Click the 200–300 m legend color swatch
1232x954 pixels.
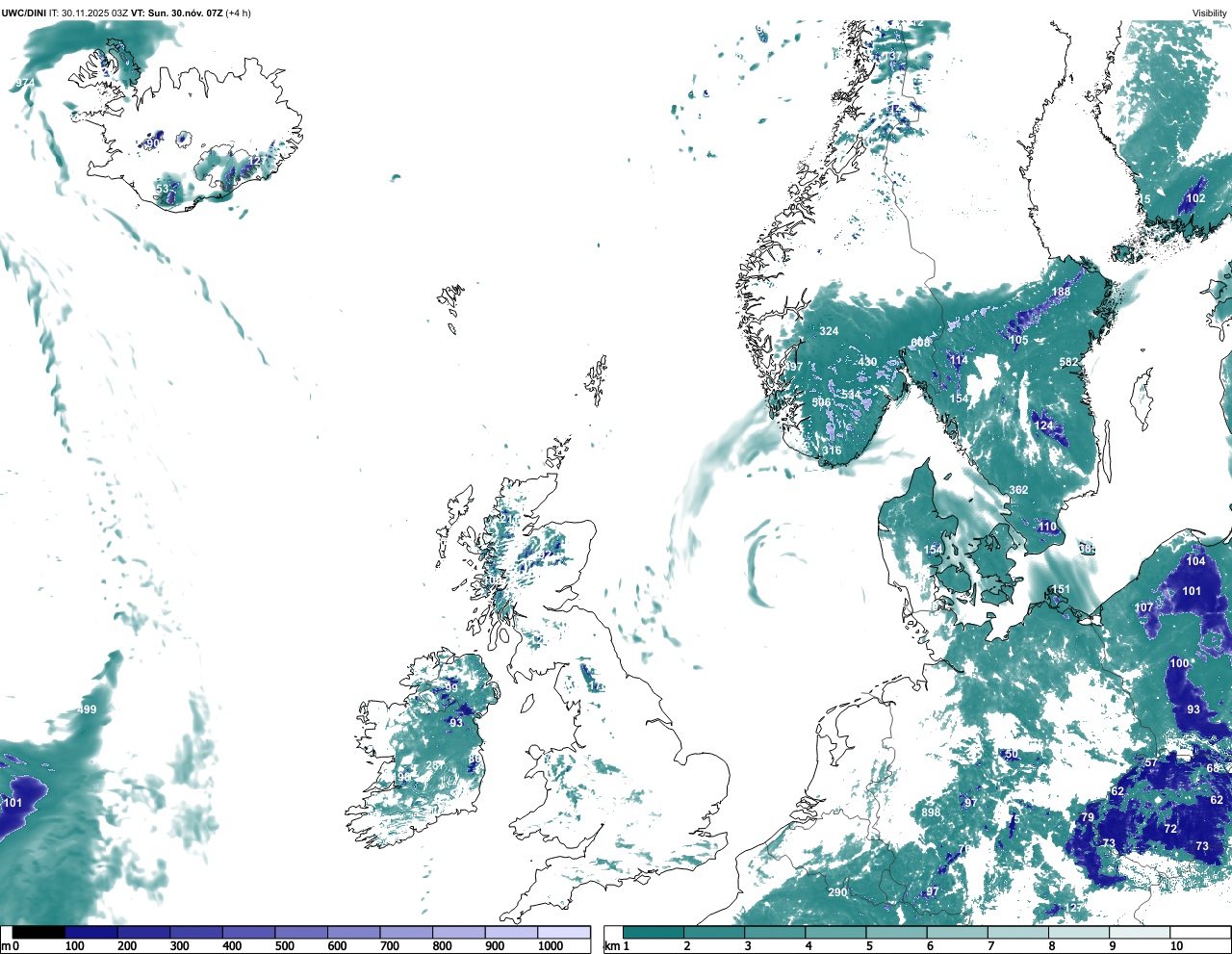143,932
